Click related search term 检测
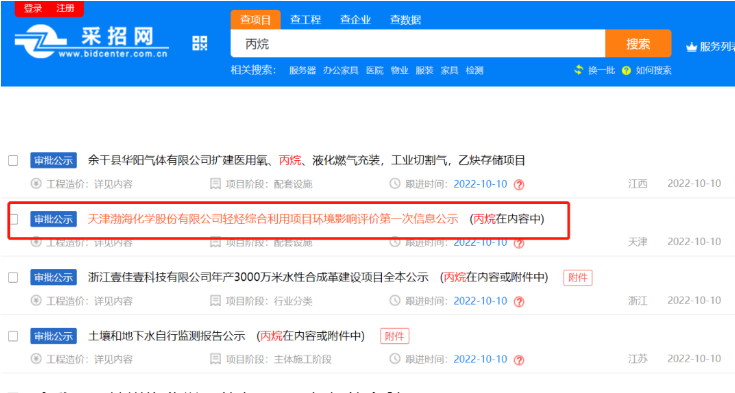This screenshot has height=393, width=735. click(474, 70)
